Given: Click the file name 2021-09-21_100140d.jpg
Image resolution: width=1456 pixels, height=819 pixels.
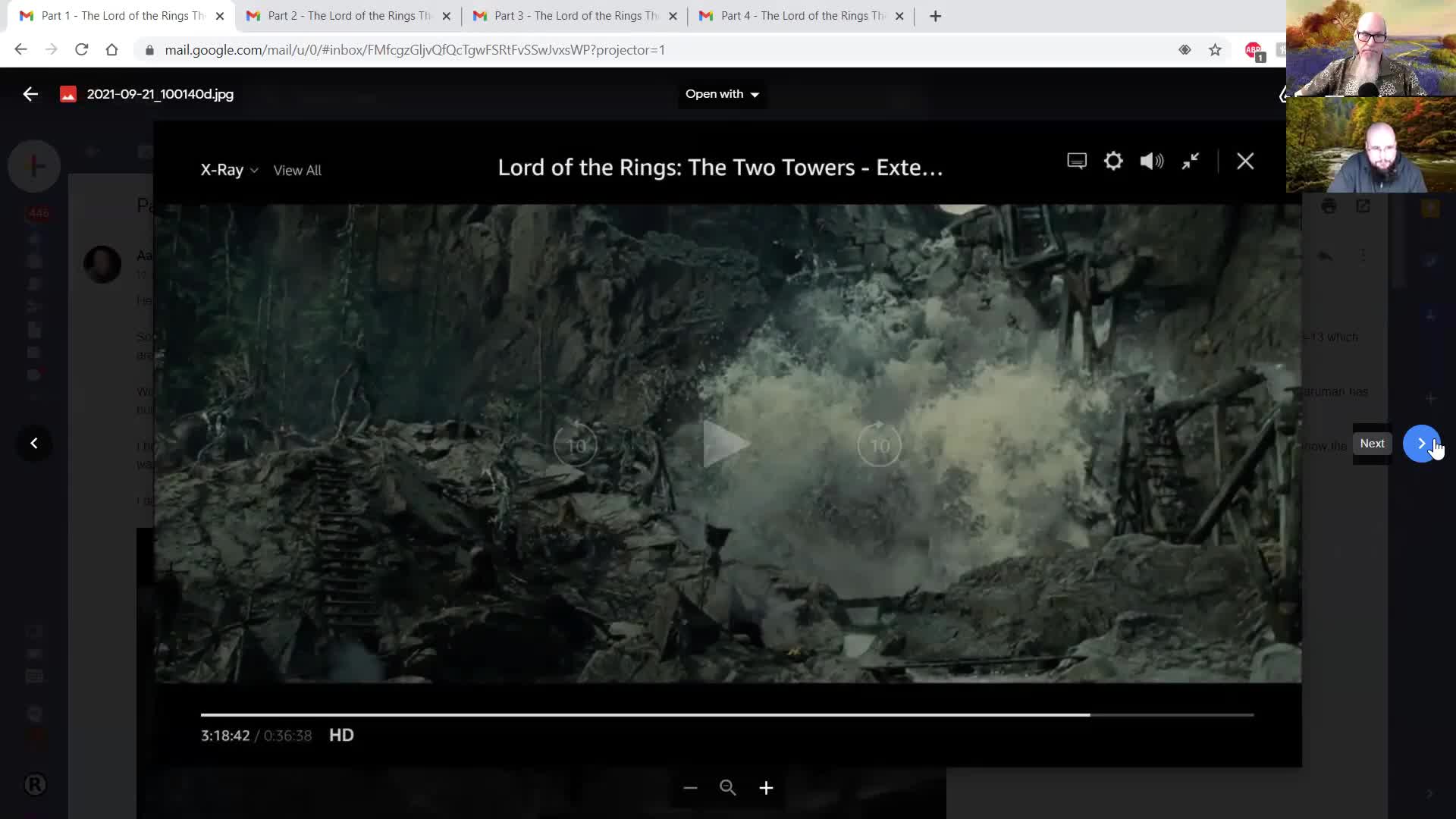Looking at the screenshot, I should (x=160, y=94).
